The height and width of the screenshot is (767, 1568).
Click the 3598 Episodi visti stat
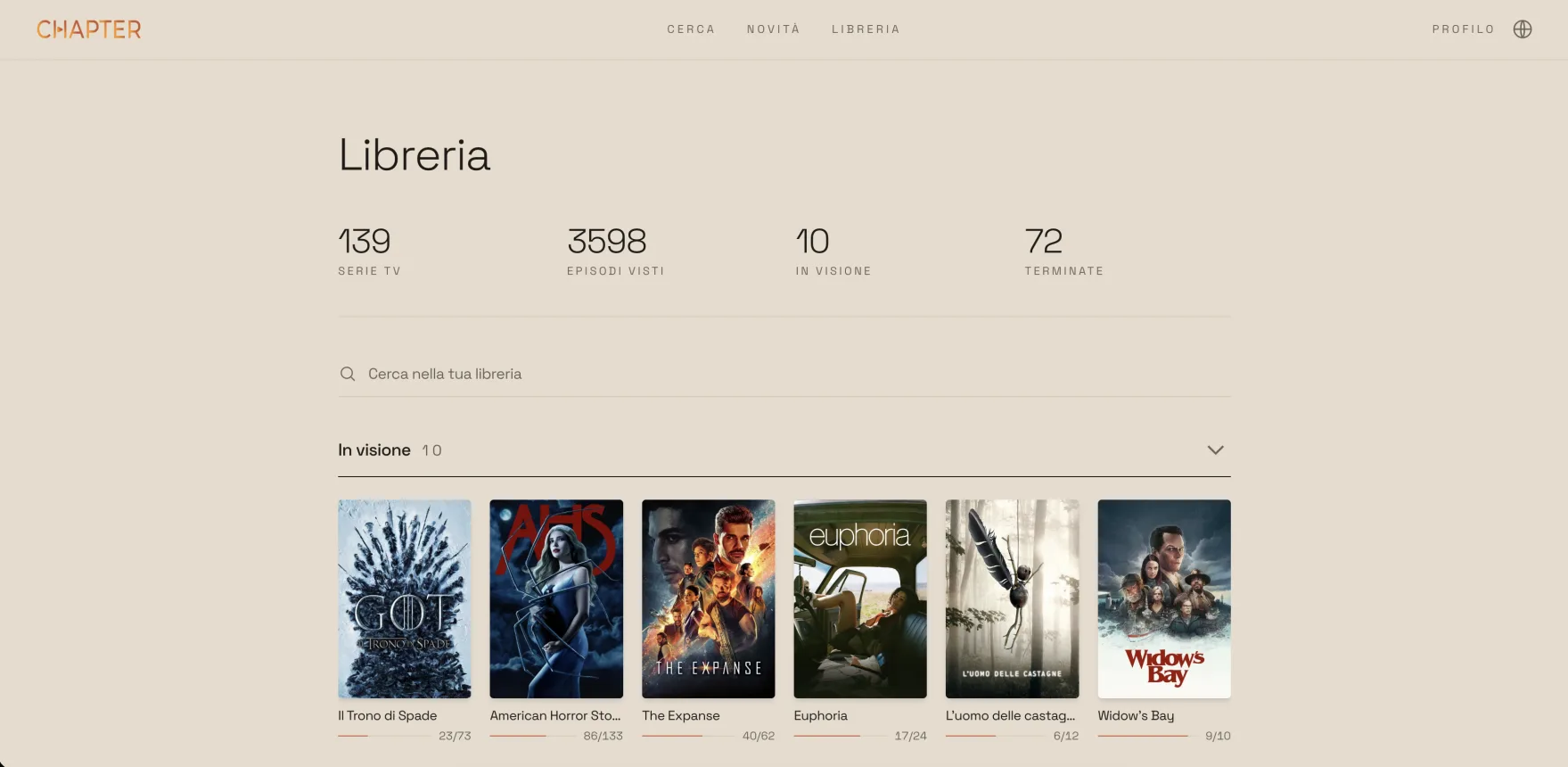tap(616, 251)
